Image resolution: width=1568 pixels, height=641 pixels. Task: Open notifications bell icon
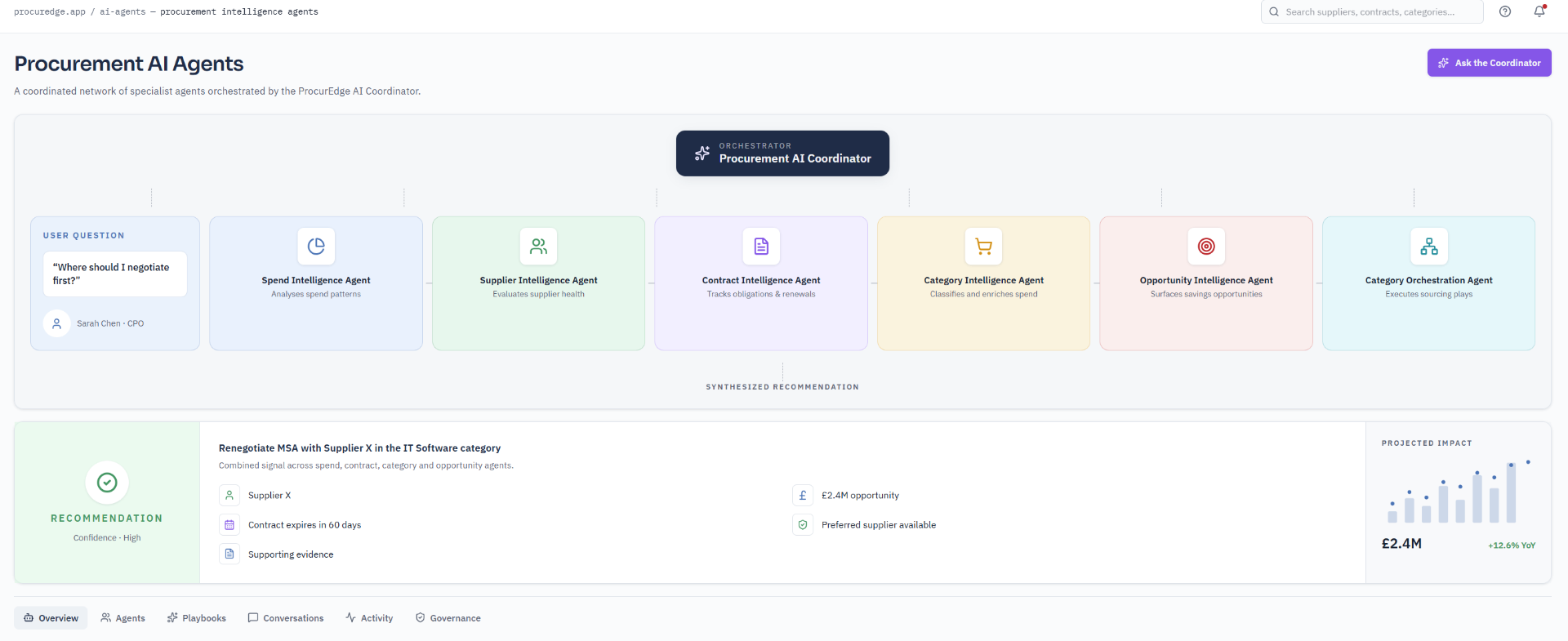(x=1539, y=11)
